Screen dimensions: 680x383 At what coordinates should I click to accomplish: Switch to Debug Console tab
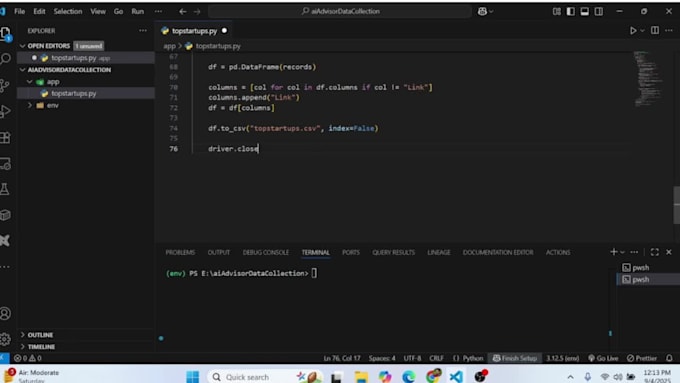265,252
